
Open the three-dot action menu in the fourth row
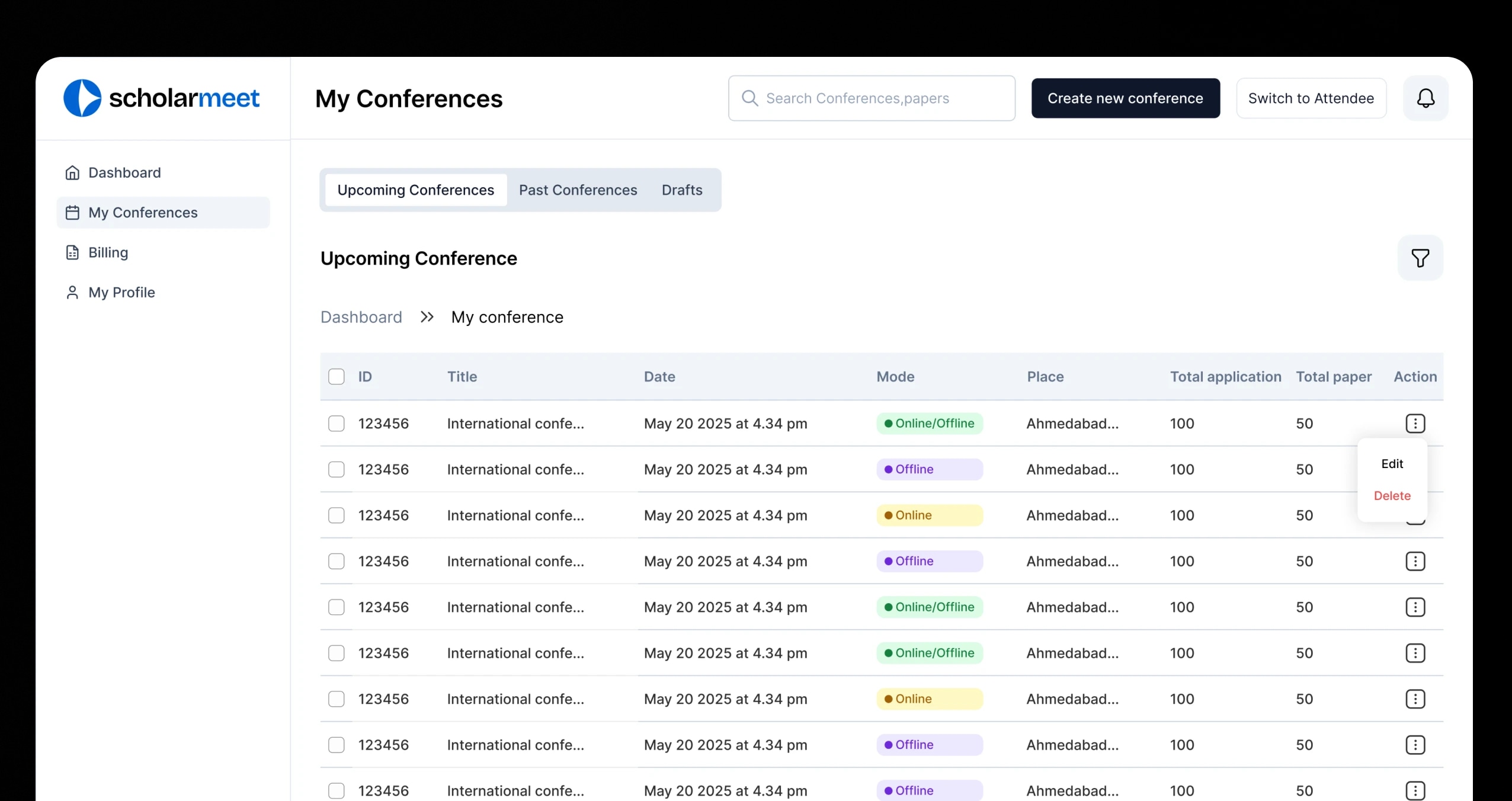pyautogui.click(x=1415, y=561)
